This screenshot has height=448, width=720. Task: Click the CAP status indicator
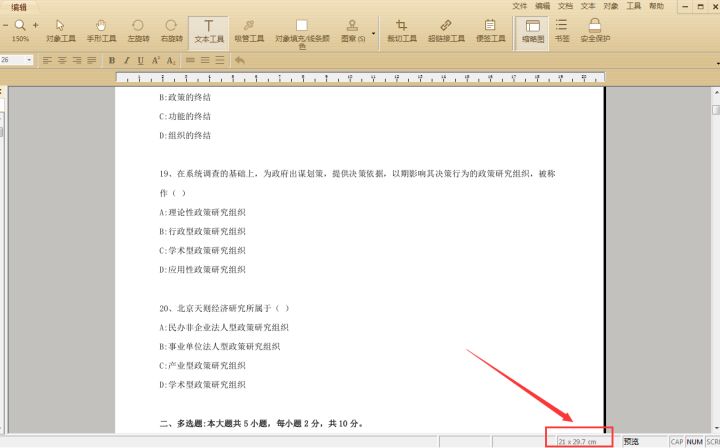677,442
